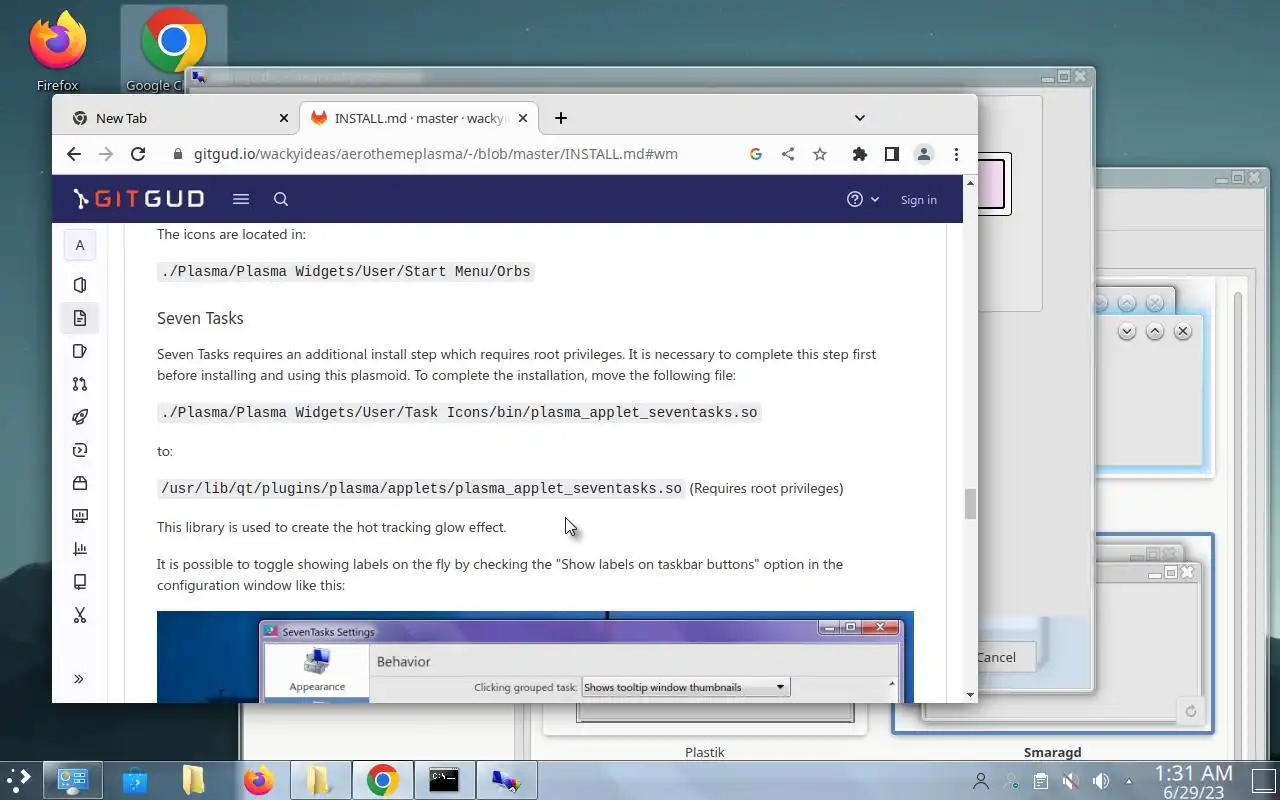
Task: Click the project avatar letter A
Action: pos(80,245)
